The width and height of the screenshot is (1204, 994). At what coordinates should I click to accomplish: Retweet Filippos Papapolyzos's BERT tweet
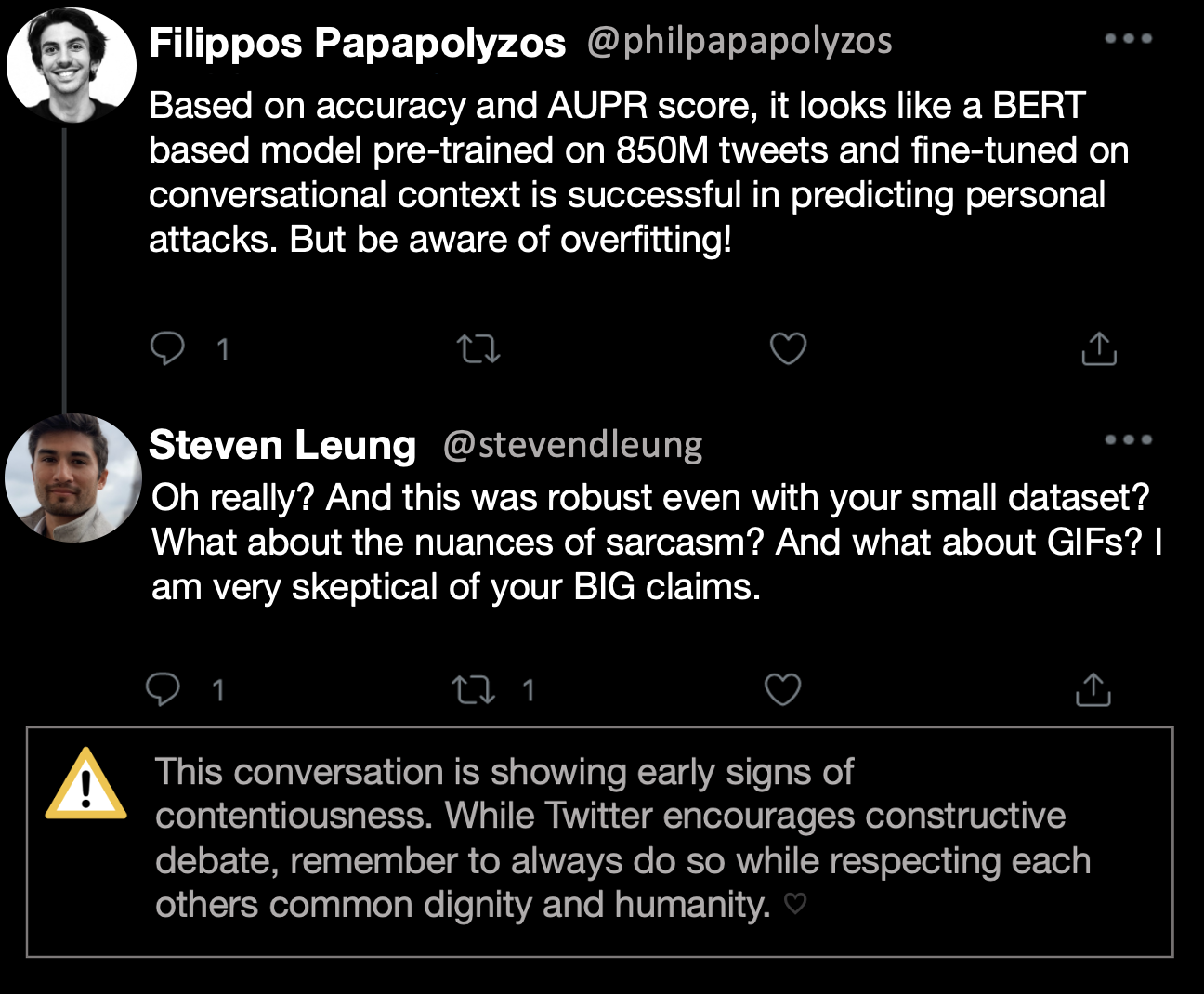click(x=478, y=349)
